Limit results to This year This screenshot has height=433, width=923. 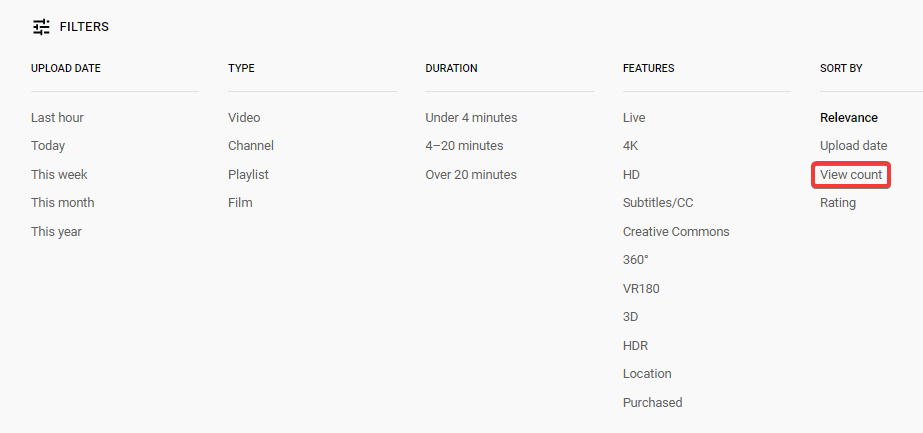tap(56, 231)
